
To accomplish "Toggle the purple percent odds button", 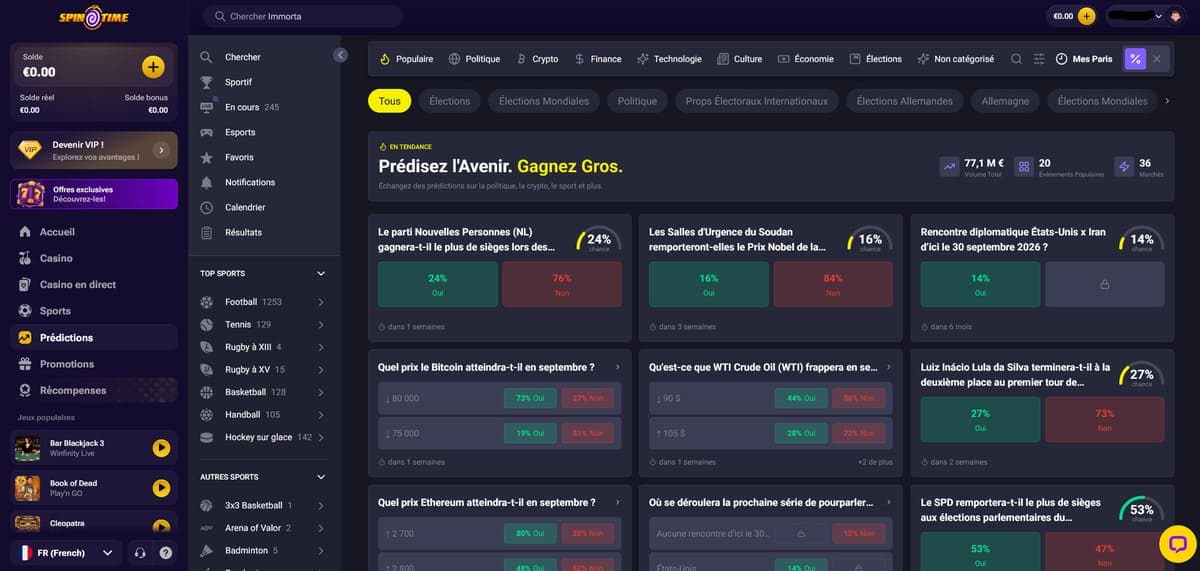I will click(x=1135, y=59).
